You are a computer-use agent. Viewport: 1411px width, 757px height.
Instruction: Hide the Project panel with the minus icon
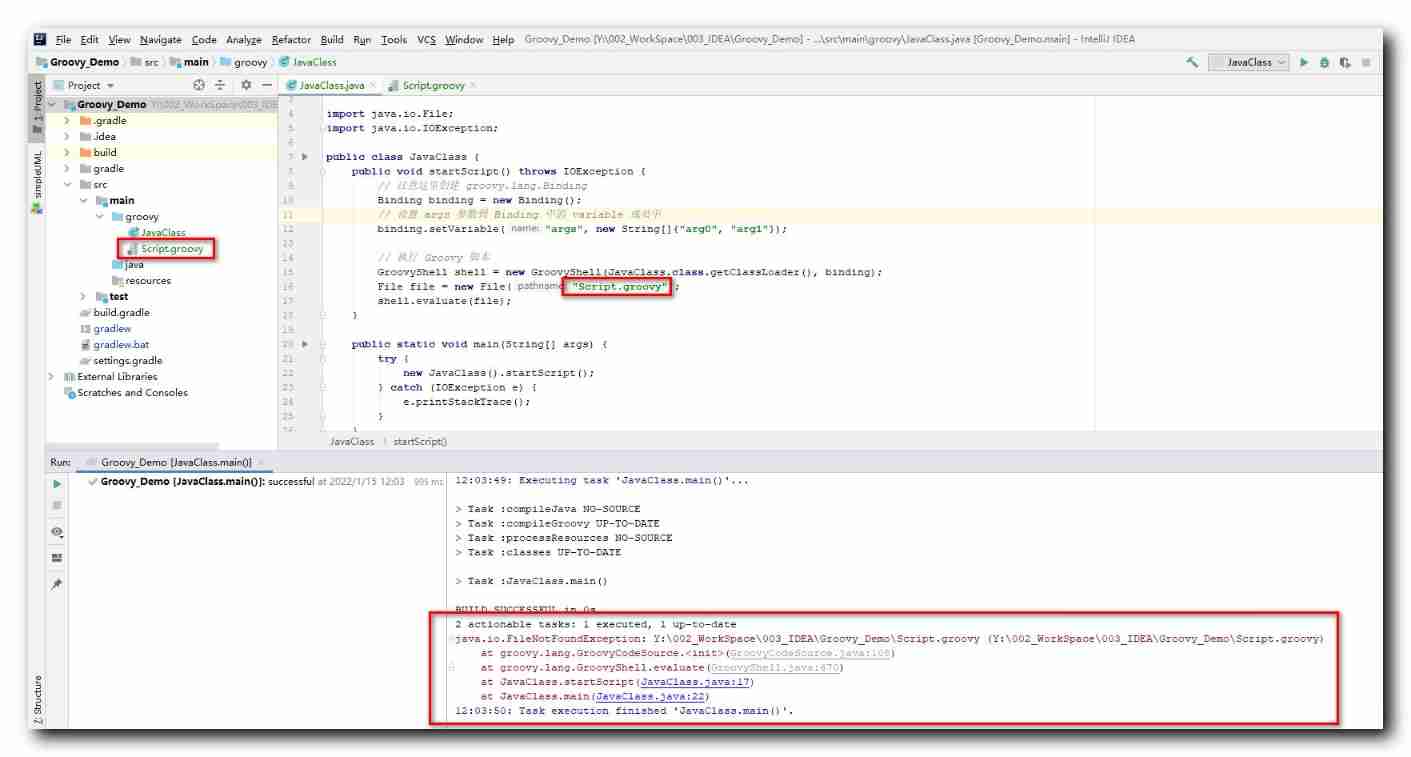(267, 86)
